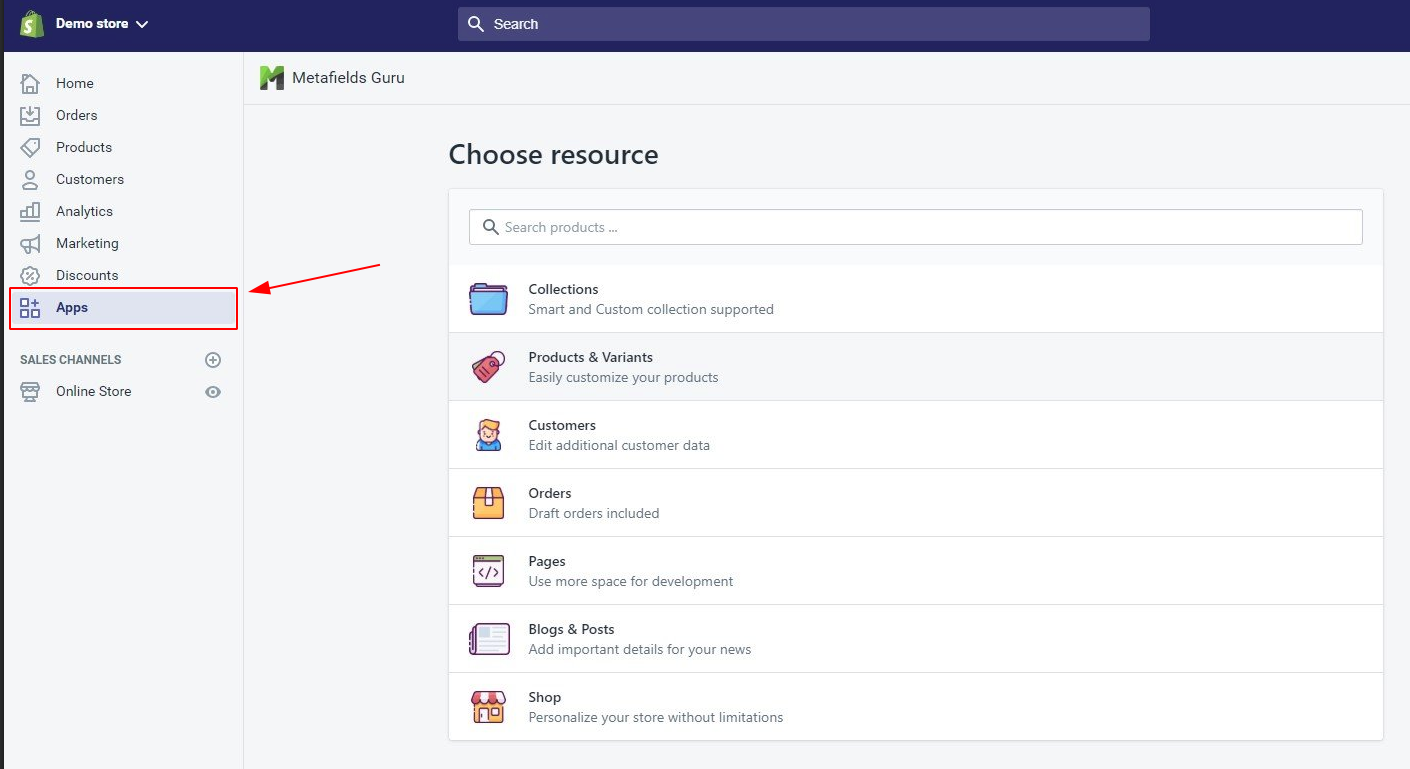Click the Apps grid icon
The image size is (1410, 769).
pyautogui.click(x=30, y=307)
